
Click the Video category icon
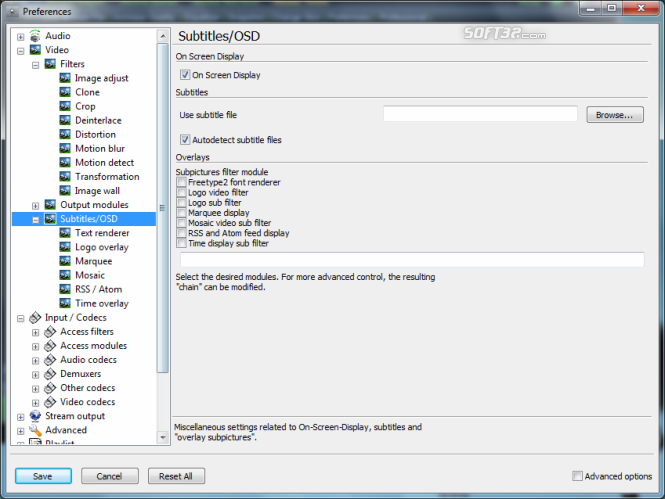pos(35,50)
